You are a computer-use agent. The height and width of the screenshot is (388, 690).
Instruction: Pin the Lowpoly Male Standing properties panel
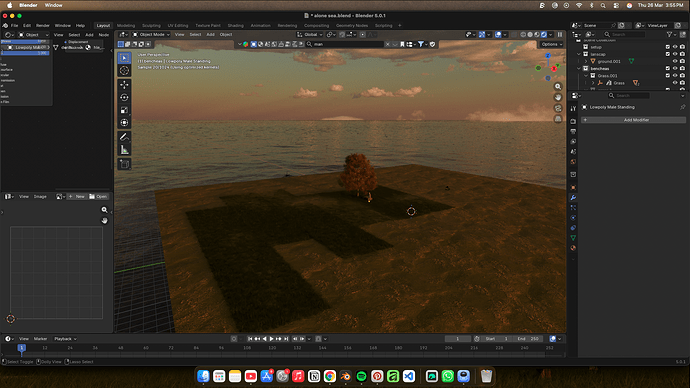pos(682,107)
